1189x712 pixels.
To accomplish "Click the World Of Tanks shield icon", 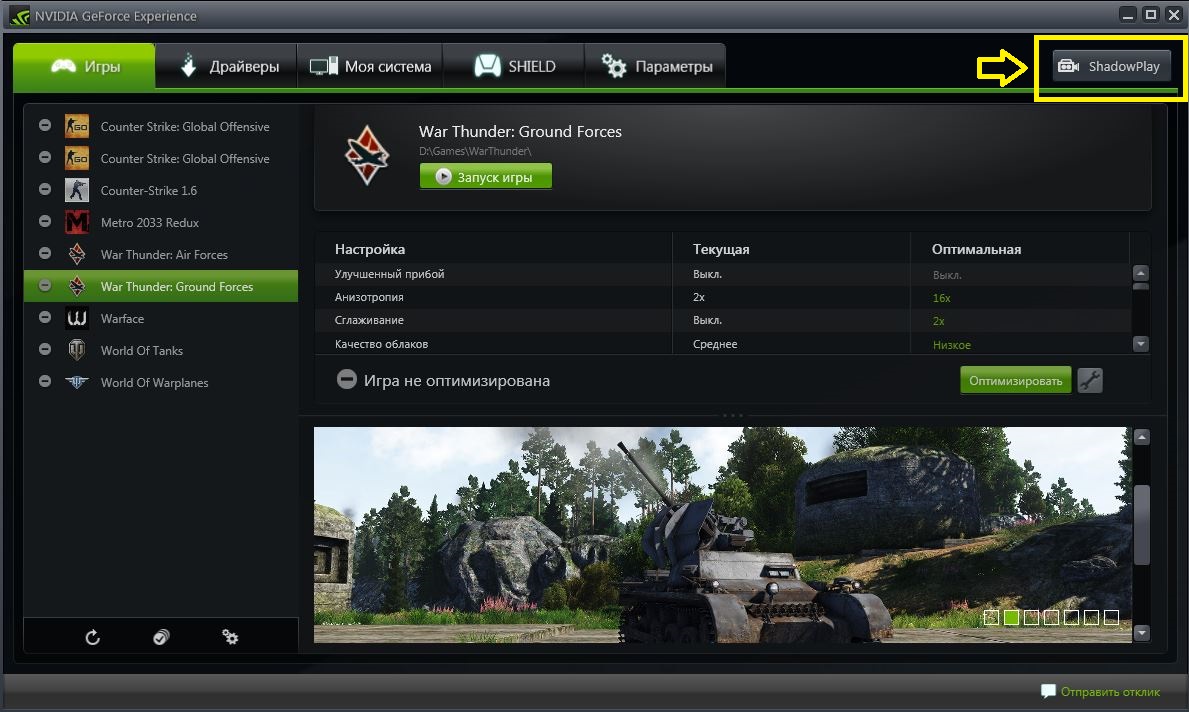I will pos(77,350).
